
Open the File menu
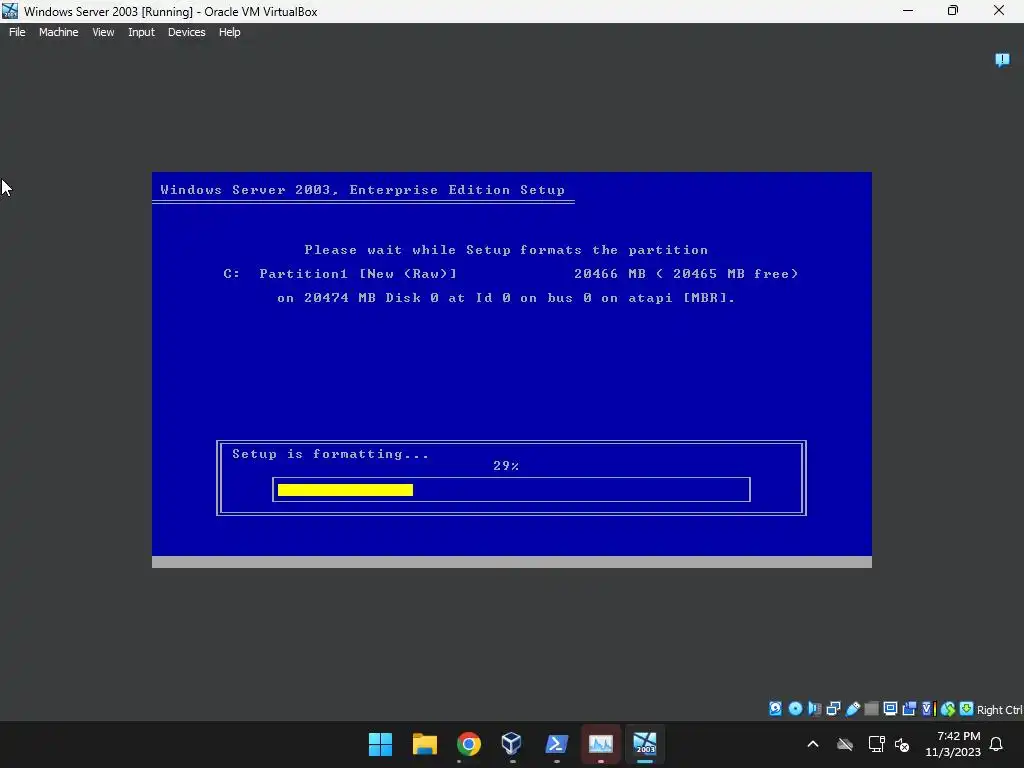tap(17, 32)
